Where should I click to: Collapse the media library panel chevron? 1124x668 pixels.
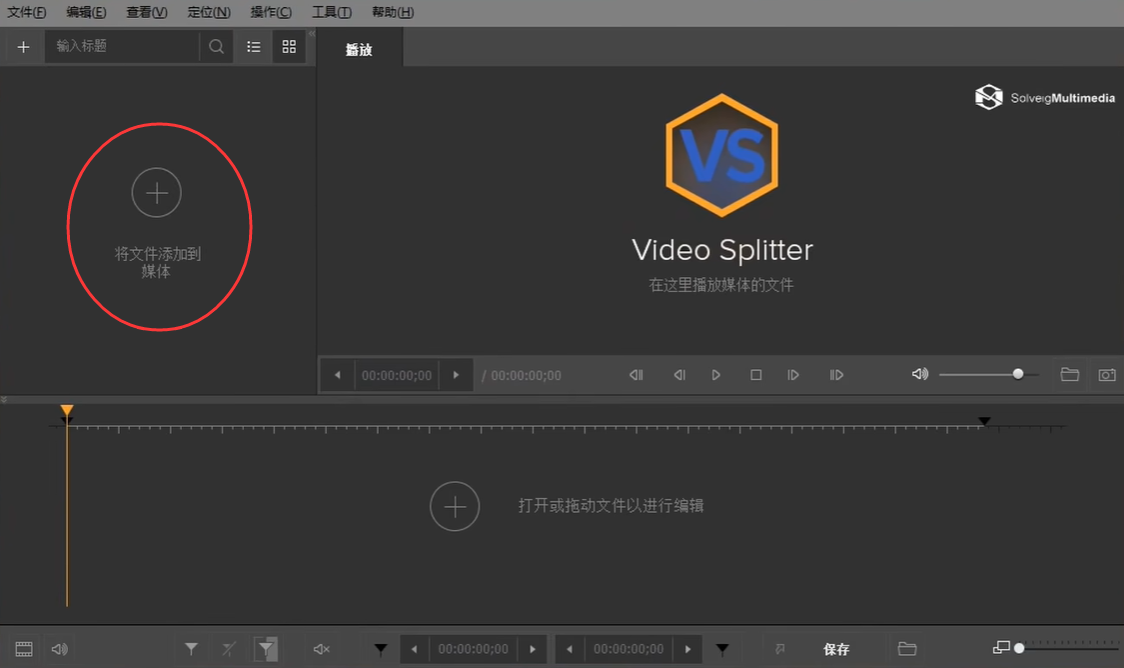point(312,34)
